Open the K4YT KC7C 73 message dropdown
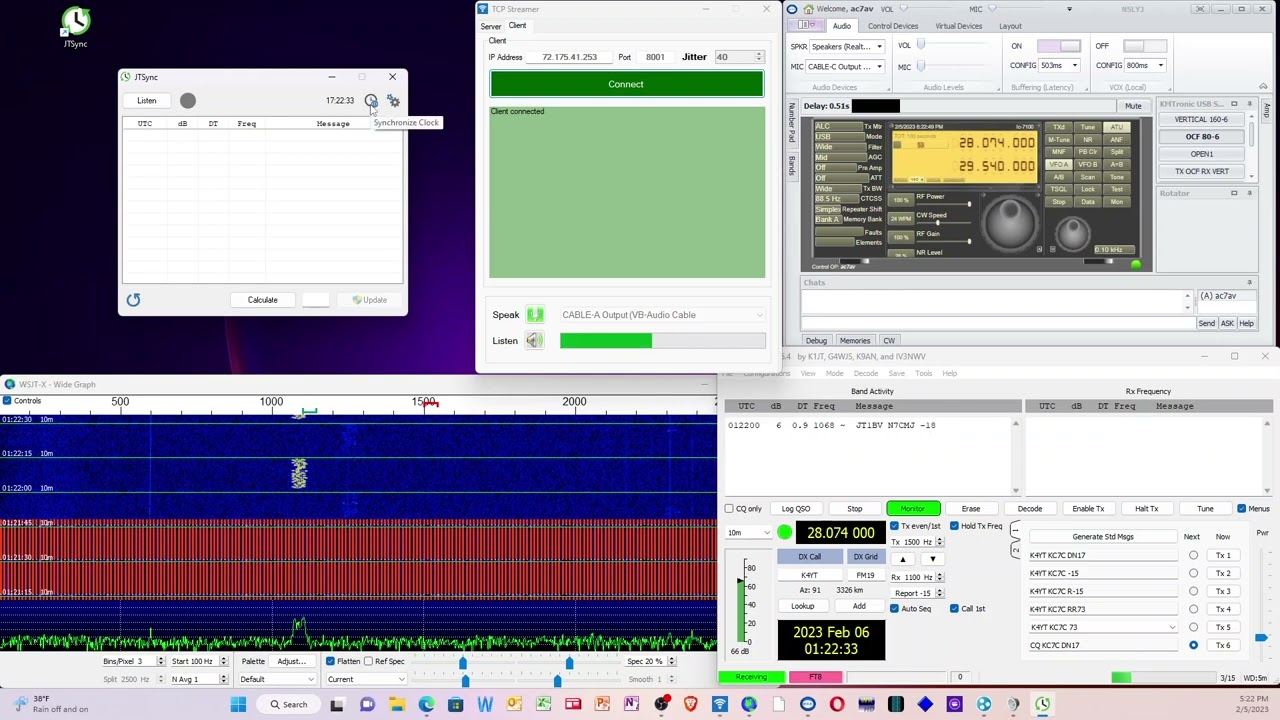The height and width of the screenshot is (720, 1280). pos(1103,627)
